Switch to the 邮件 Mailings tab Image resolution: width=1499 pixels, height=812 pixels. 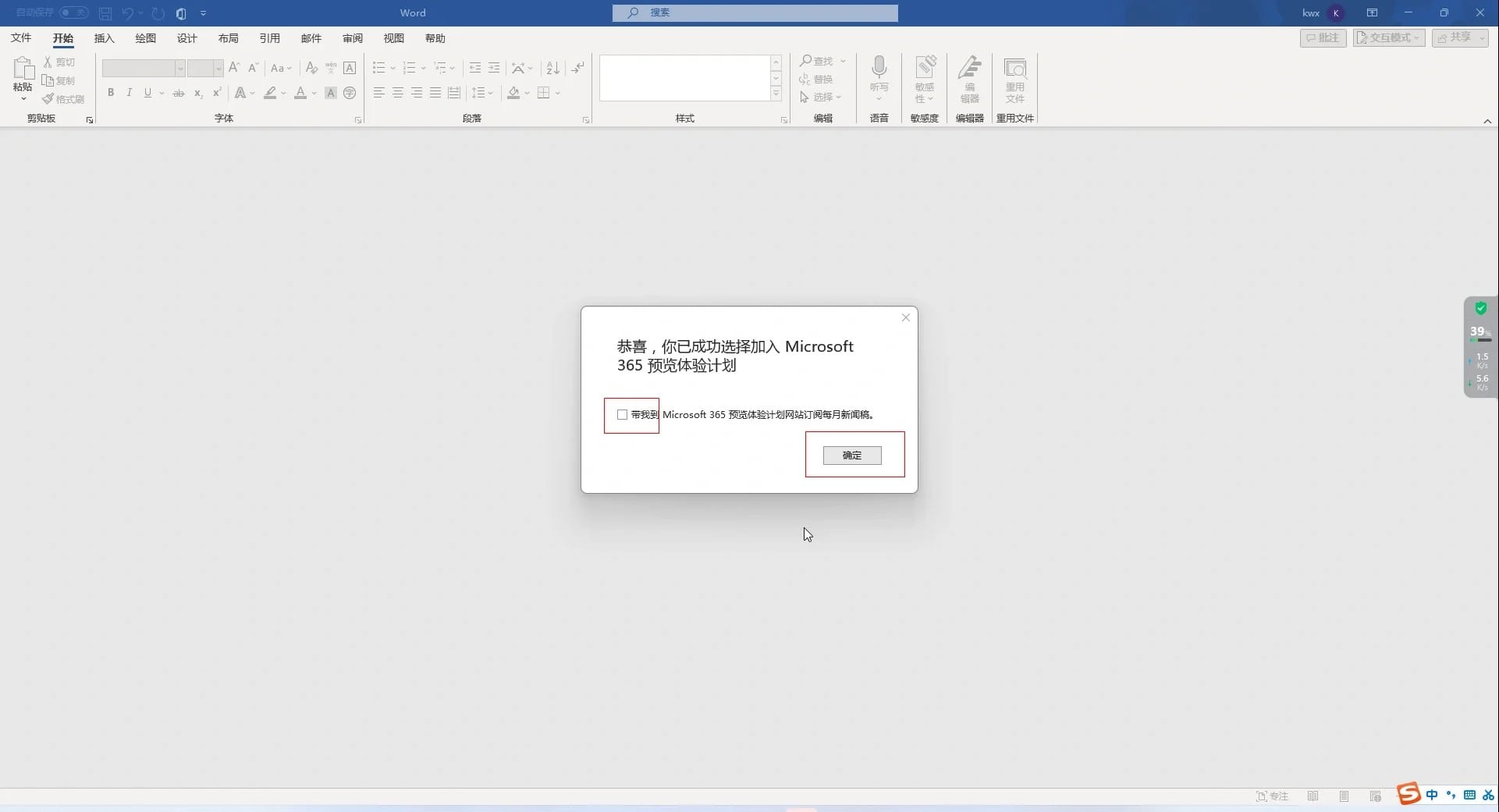[x=311, y=38]
